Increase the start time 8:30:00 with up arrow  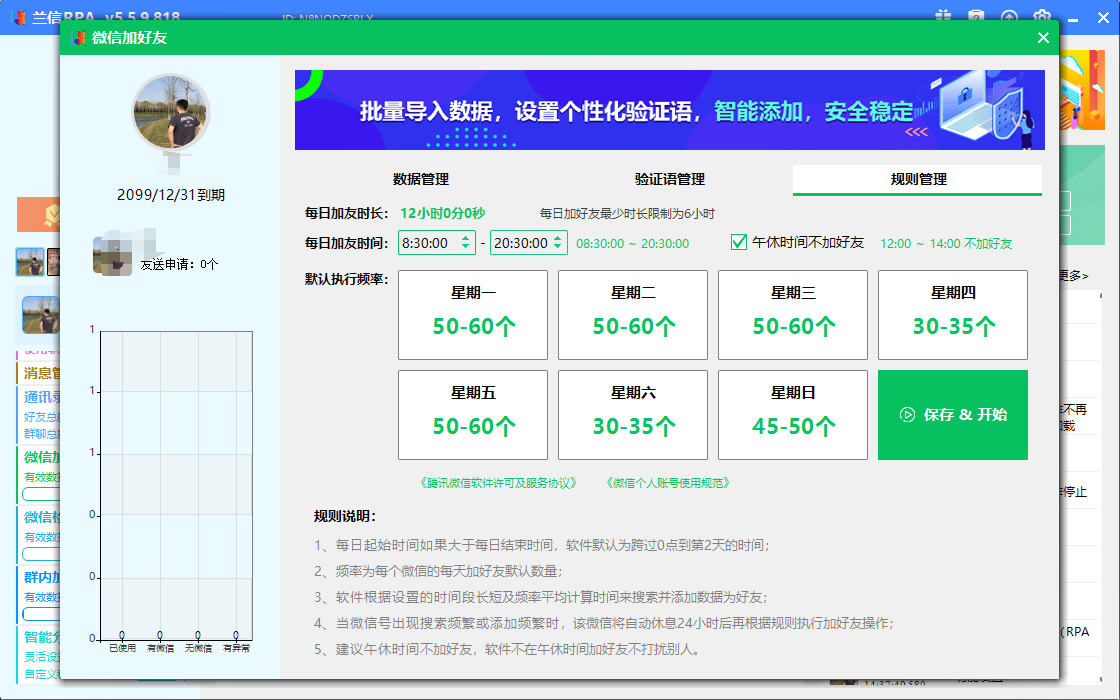[x=466, y=238]
